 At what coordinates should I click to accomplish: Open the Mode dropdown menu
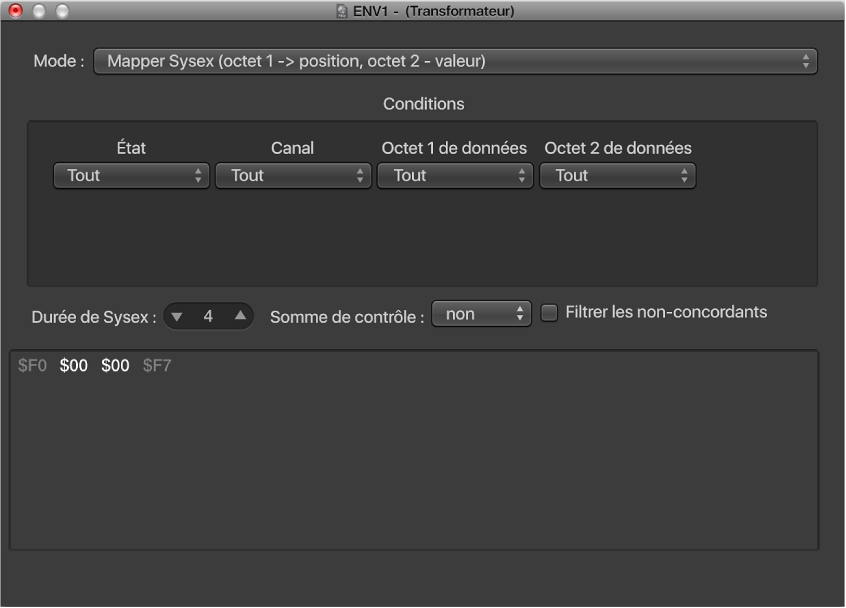tap(455, 62)
